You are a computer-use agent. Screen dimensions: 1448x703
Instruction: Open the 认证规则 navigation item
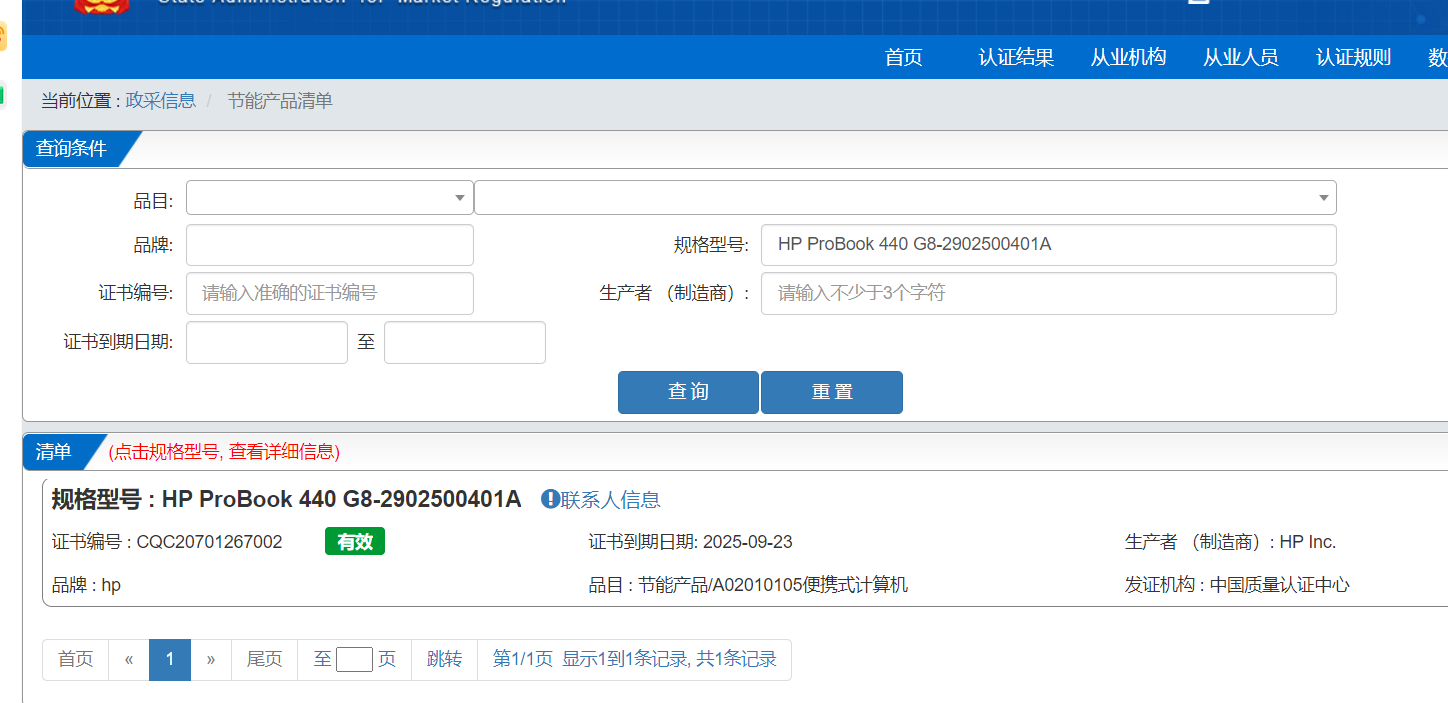1354,57
